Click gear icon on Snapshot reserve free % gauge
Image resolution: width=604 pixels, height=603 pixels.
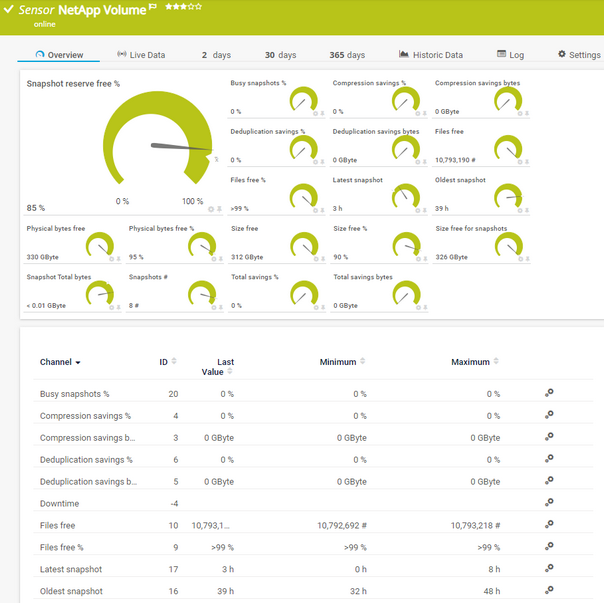tap(211, 209)
